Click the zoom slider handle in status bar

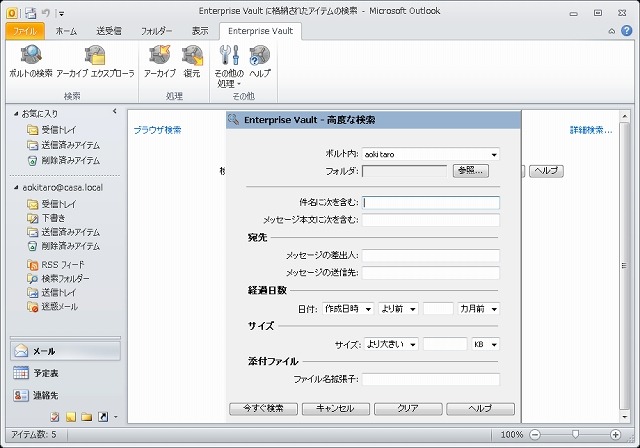click(575, 435)
